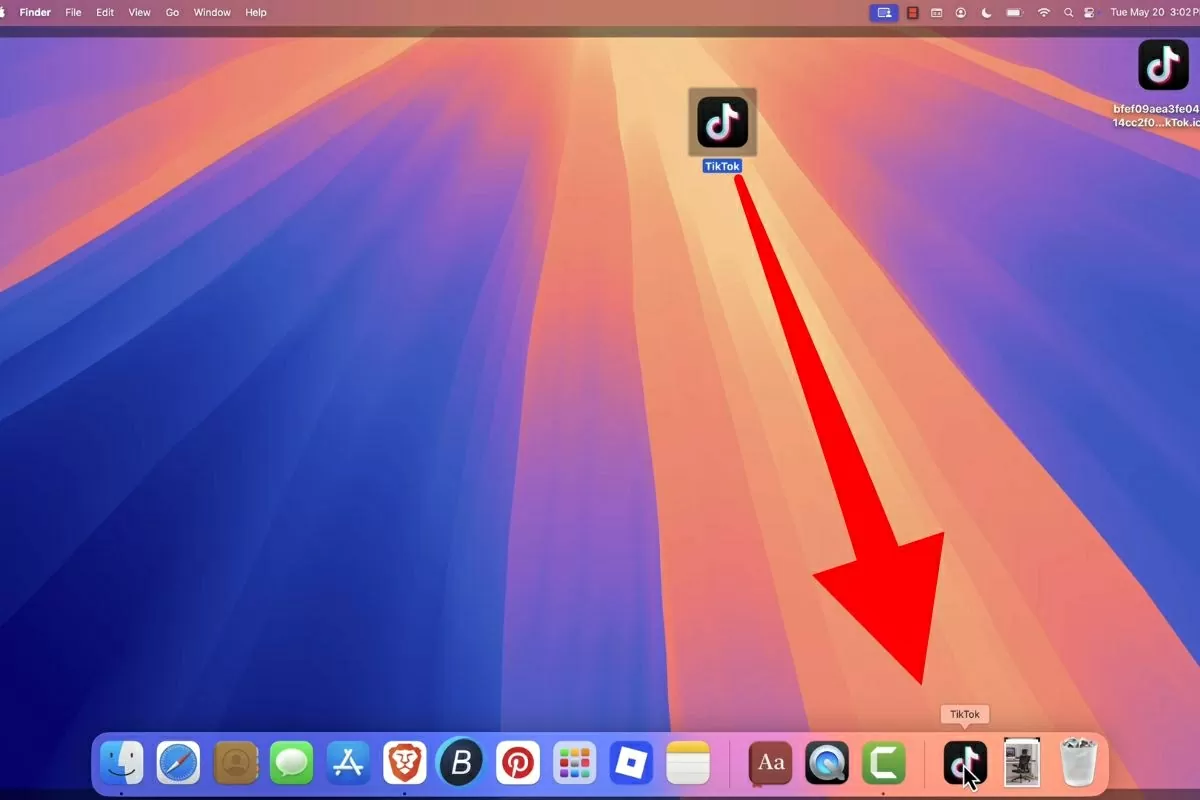This screenshot has width=1200, height=800.
Task: Open the Go menu
Action: (x=172, y=13)
